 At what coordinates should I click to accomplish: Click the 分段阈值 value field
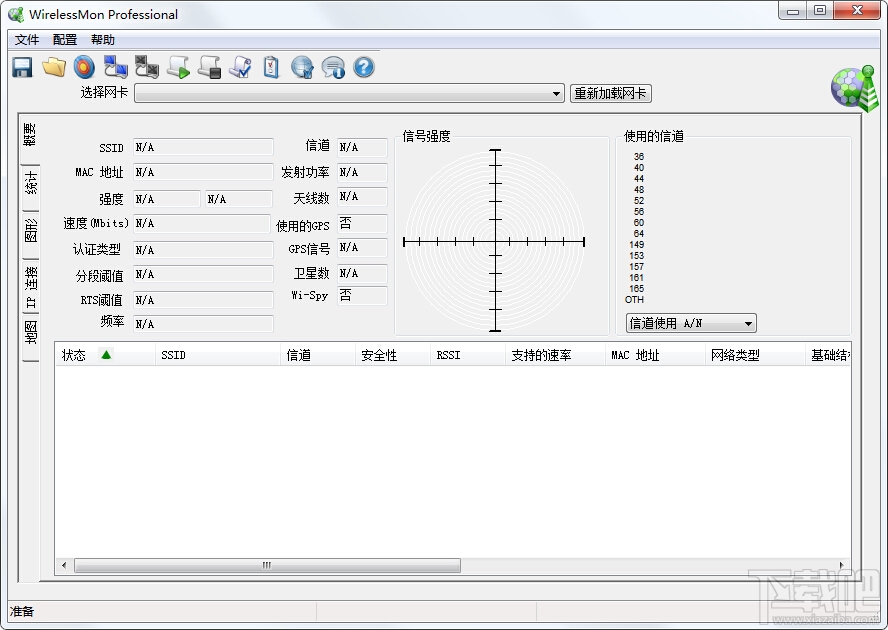[203, 275]
